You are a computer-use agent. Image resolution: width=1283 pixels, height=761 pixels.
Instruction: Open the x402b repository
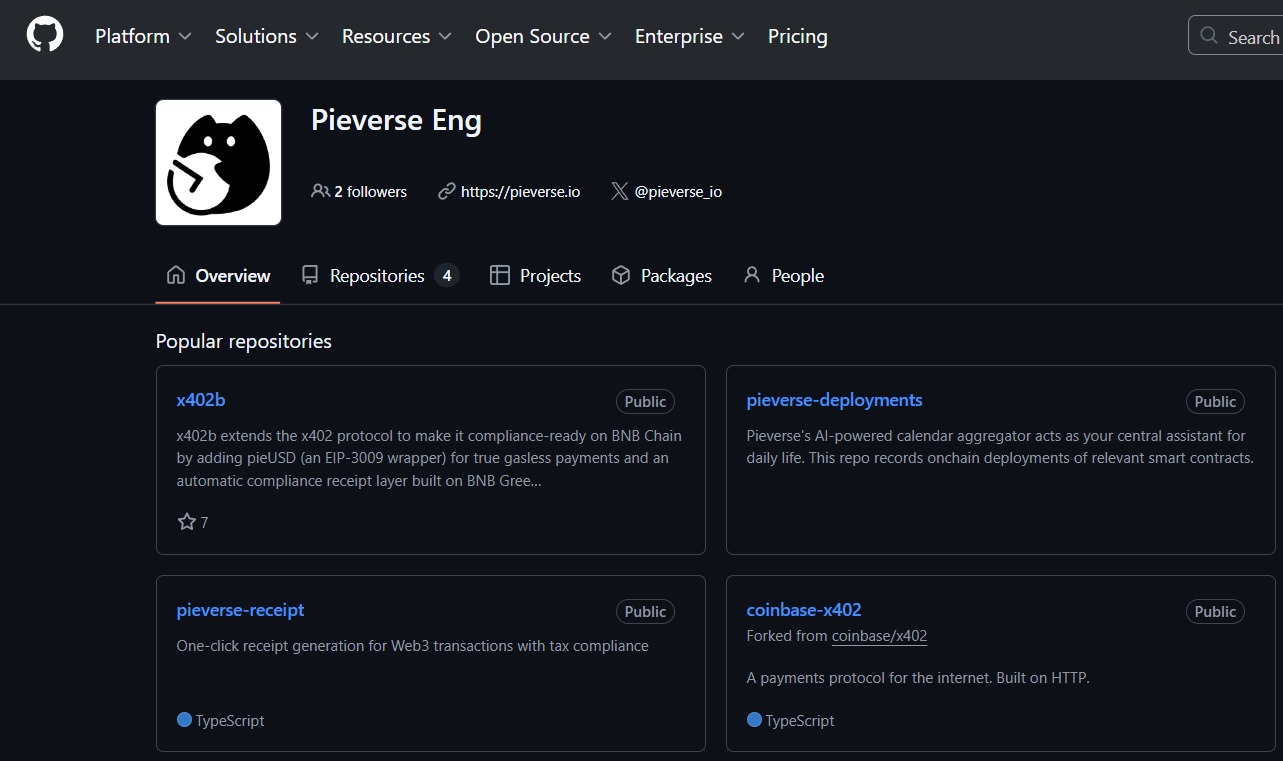click(201, 400)
